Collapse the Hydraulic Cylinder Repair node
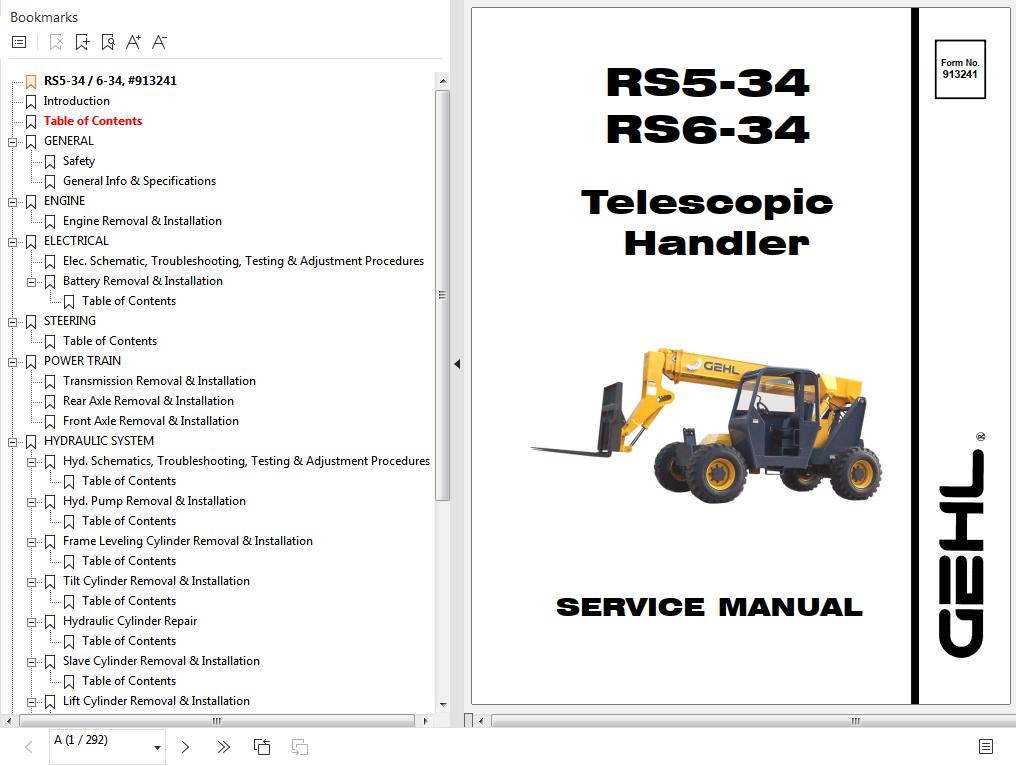Viewport: 1016px width, 766px height. pos(31,622)
